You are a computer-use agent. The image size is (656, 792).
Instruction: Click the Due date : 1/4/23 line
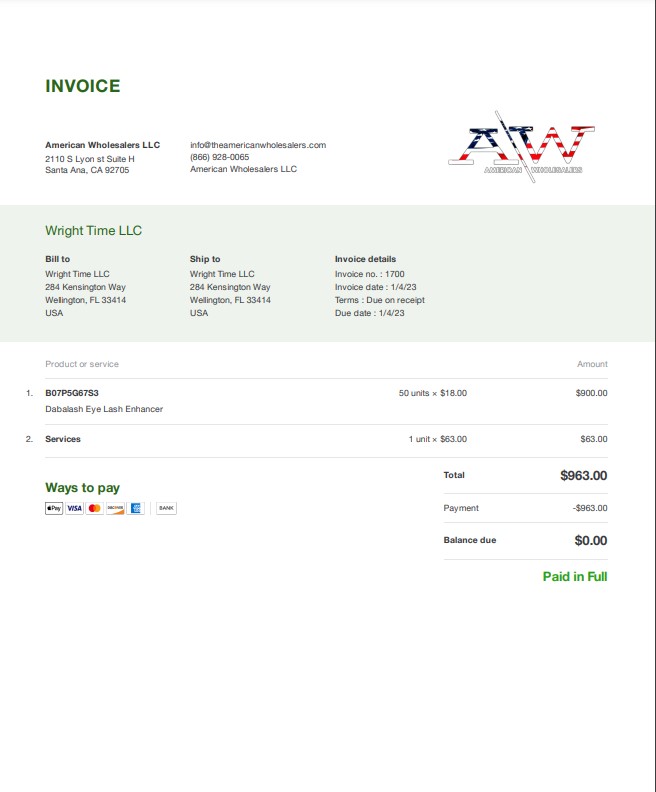point(370,313)
